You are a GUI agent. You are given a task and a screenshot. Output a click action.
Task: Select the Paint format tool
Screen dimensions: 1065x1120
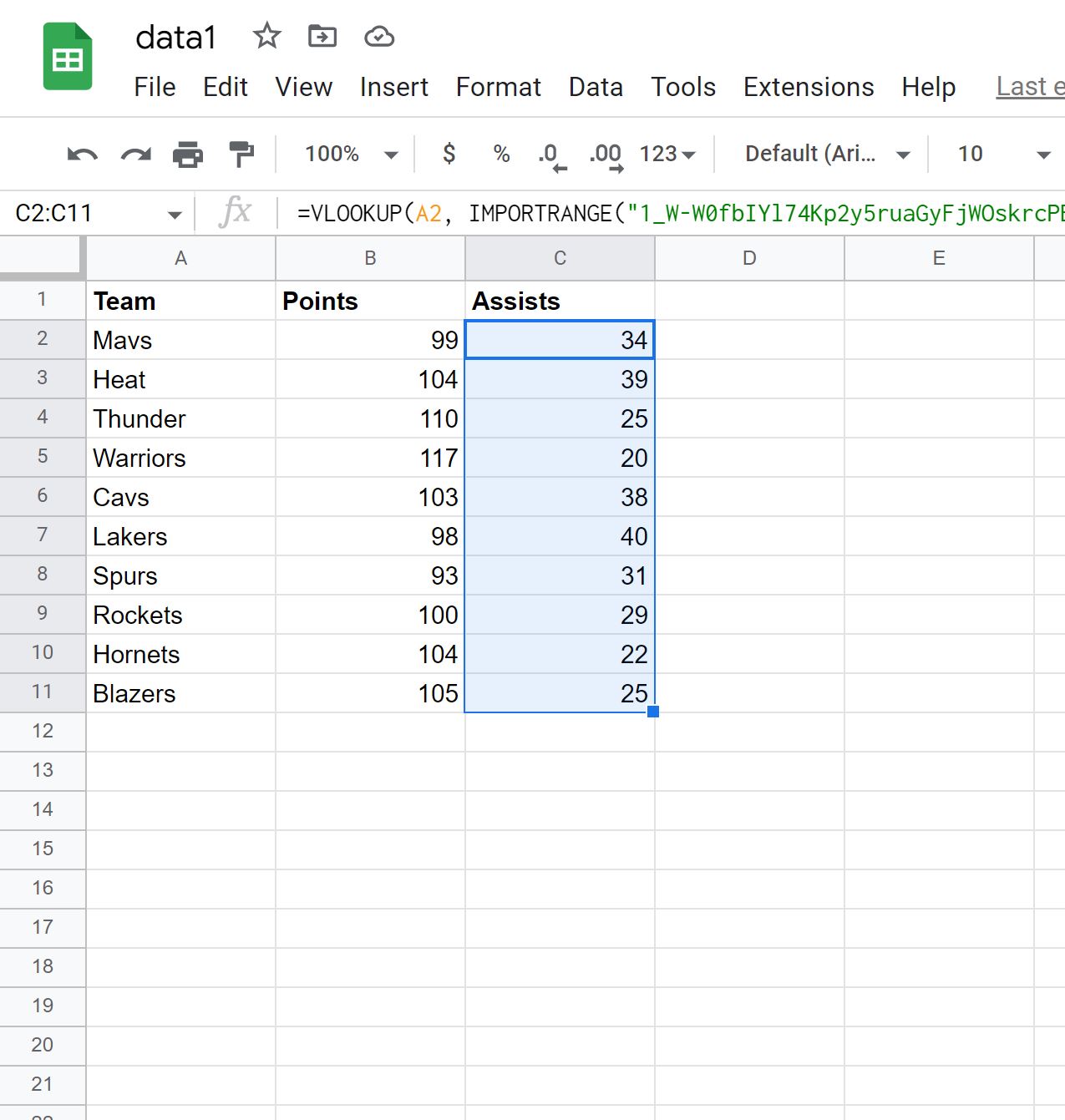click(241, 154)
